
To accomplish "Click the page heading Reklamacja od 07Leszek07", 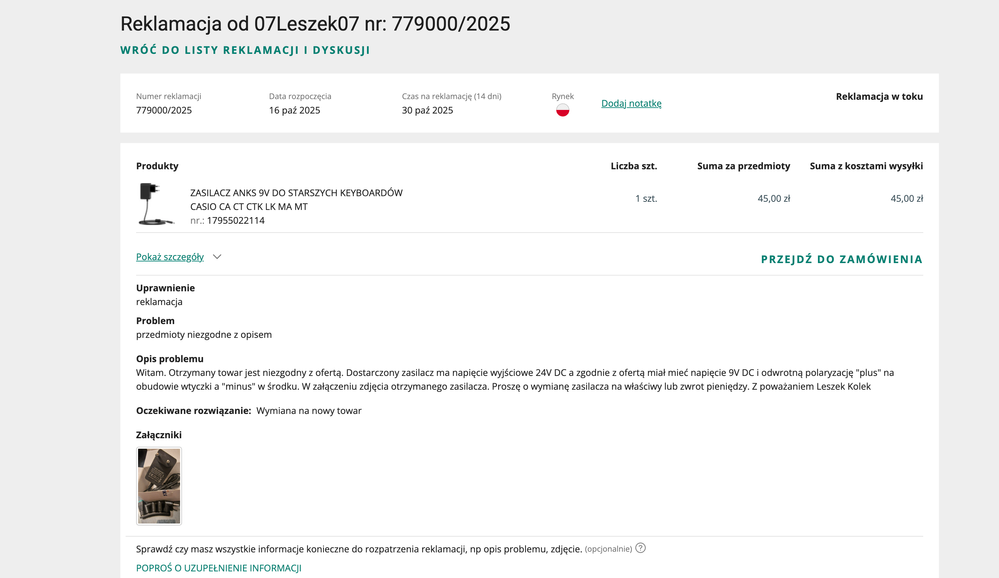I will (x=315, y=24).
